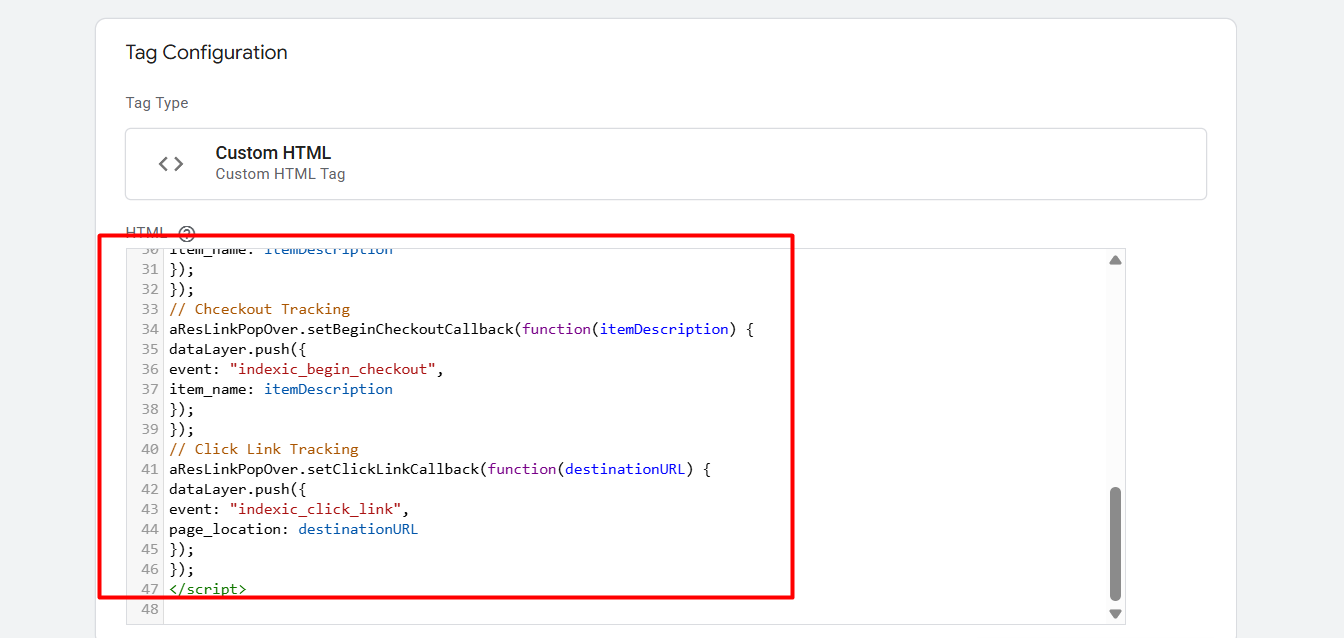This screenshot has width=1344, height=638.
Task: Open the Custom HTML tag type selector
Action: pos(665,164)
